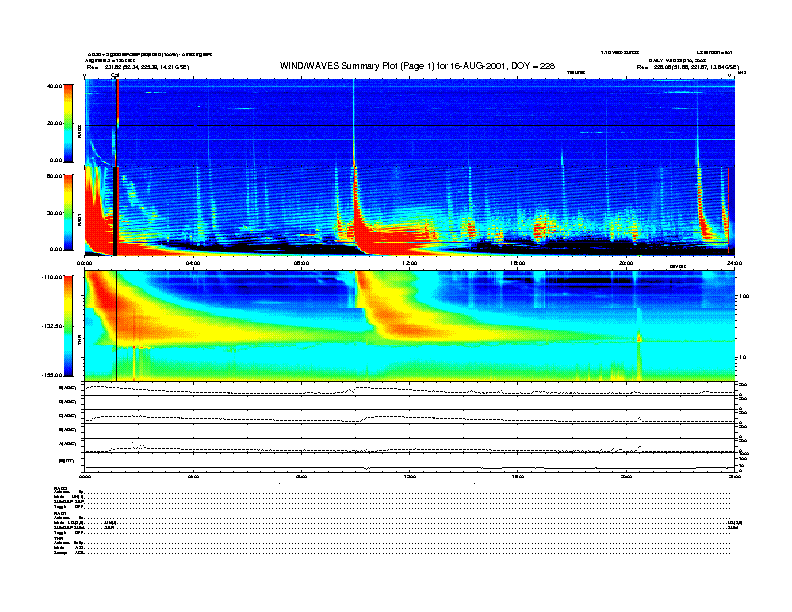The width and height of the screenshot is (792, 612).
Task: Click the vertical TNR axis label
Action: [79, 342]
